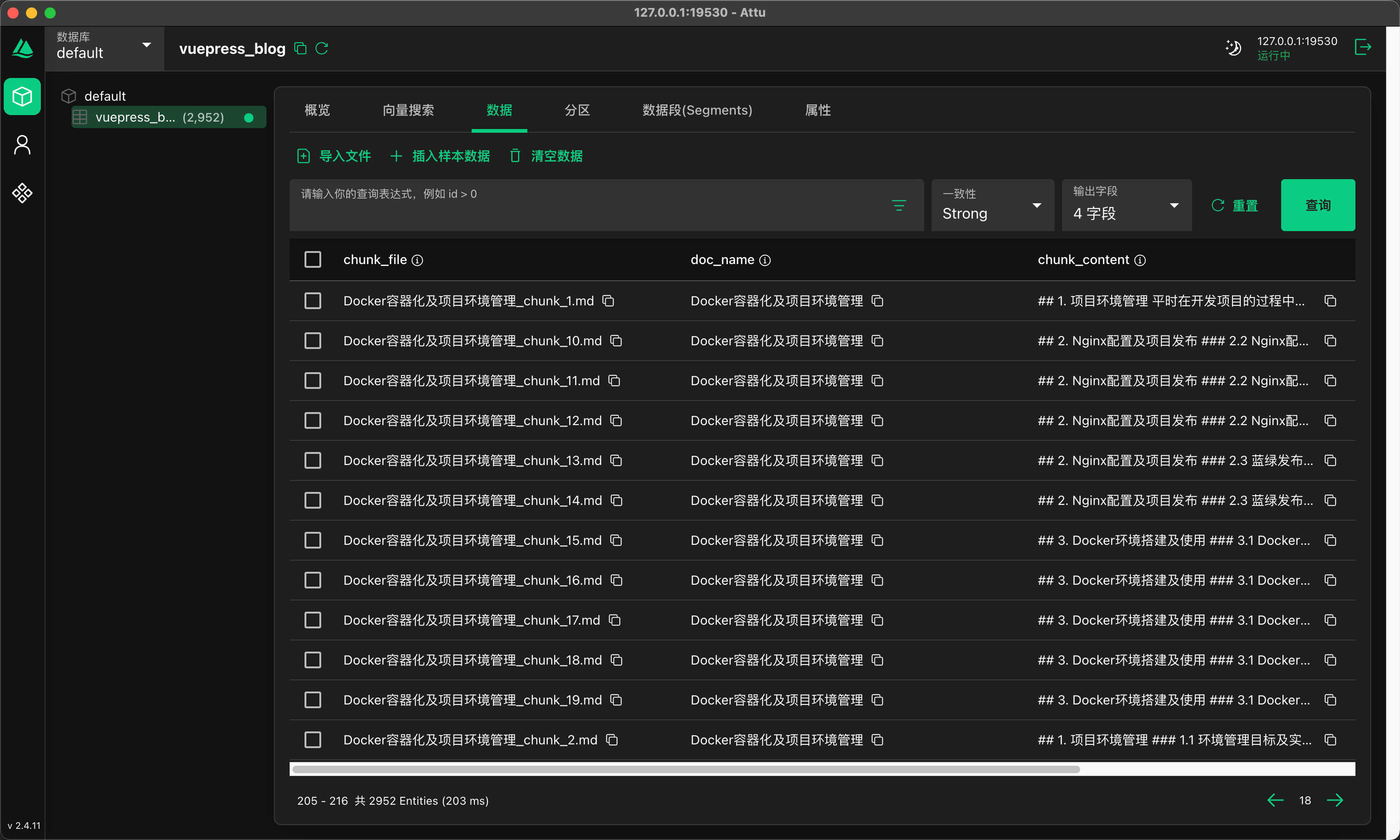Check the chunk_15.md row checkbox
This screenshot has width=1400, height=840.
(x=312, y=541)
